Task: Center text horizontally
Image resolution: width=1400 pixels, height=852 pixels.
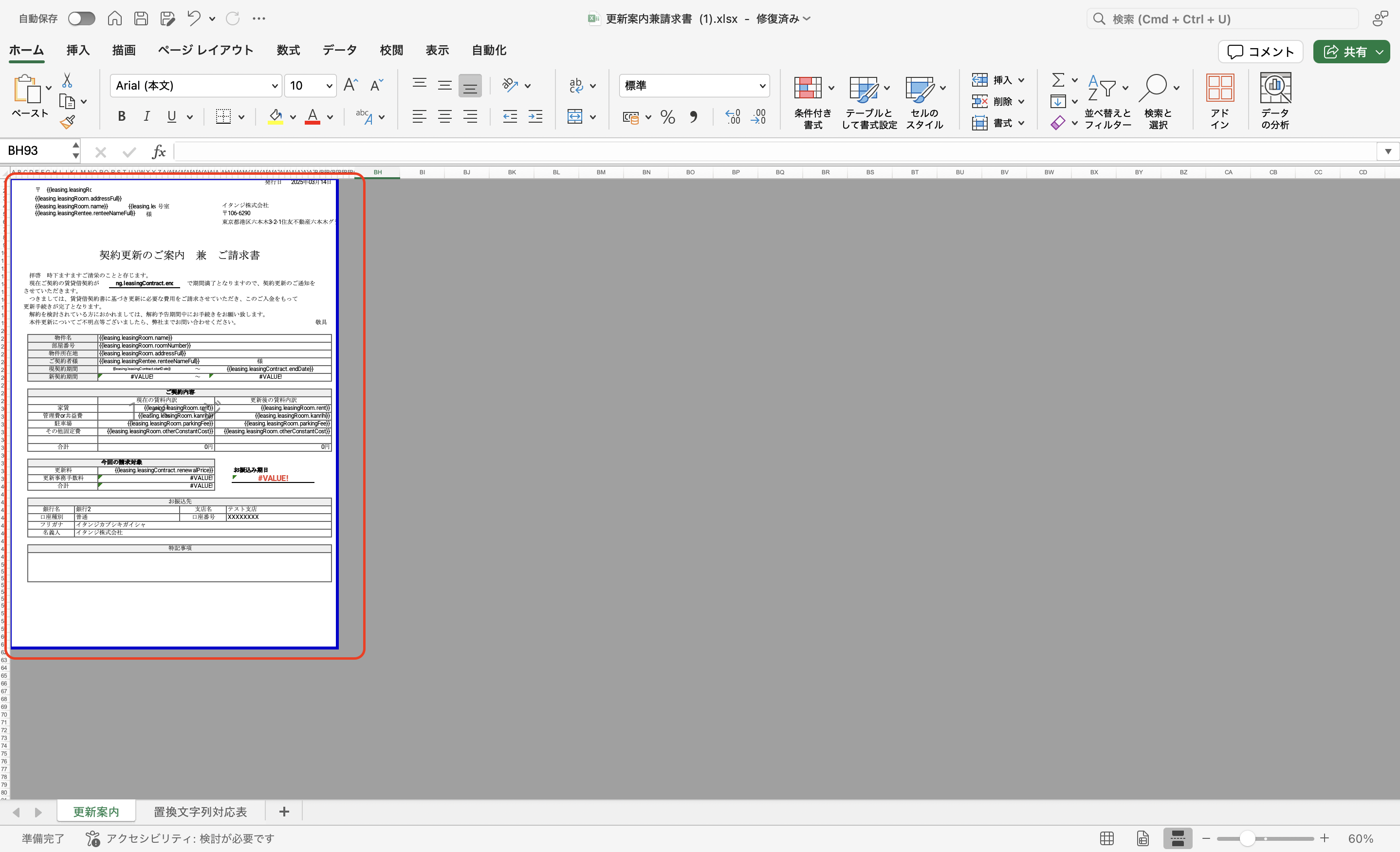Action: pyautogui.click(x=444, y=116)
